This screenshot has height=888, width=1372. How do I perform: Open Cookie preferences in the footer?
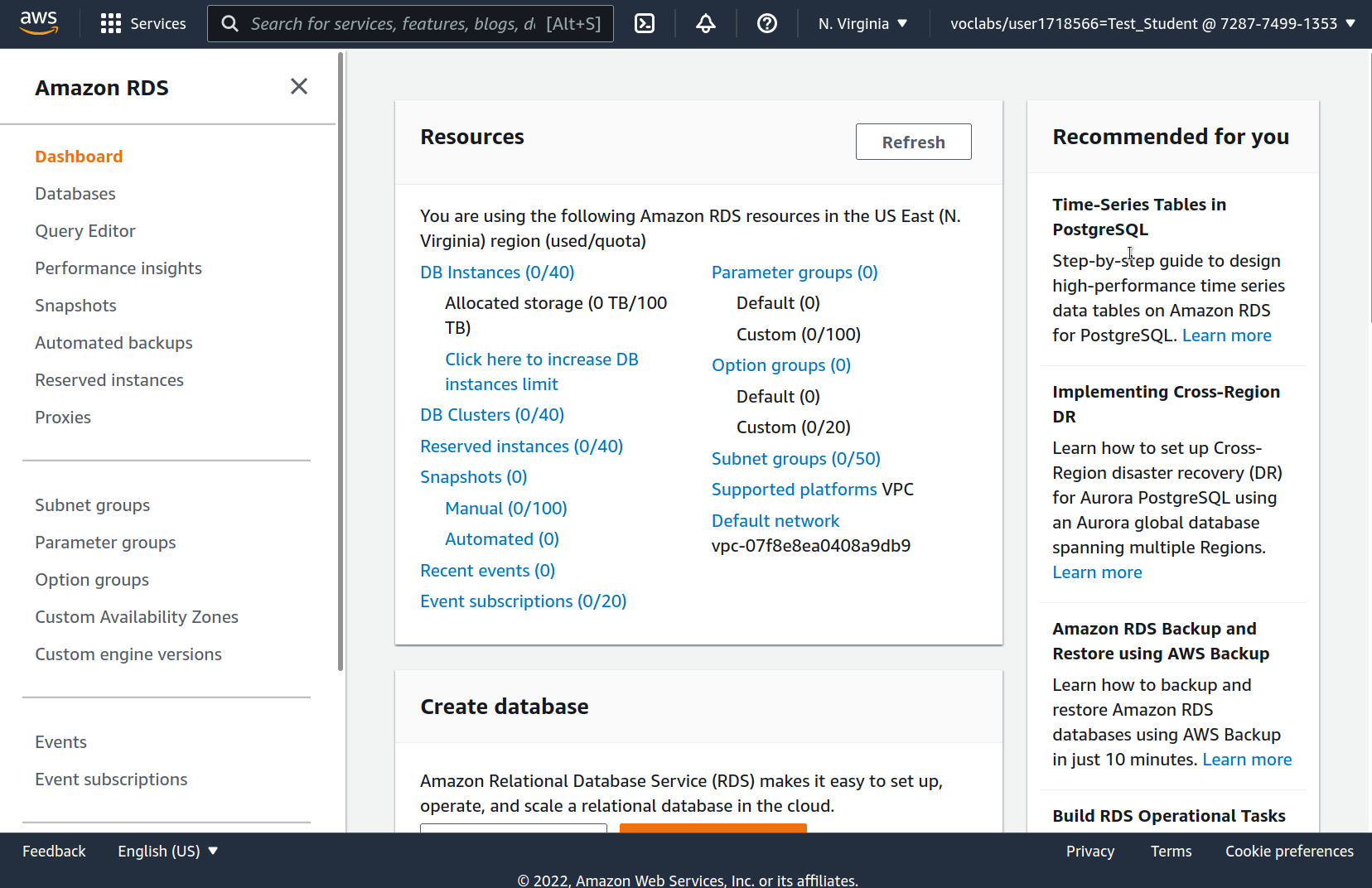[1289, 851]
